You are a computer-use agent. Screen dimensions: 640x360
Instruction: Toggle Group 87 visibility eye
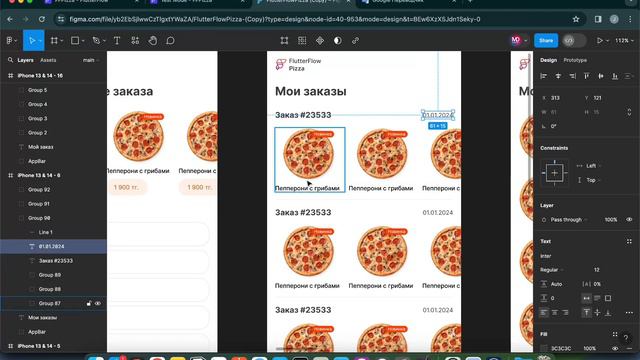pyautogui.click(x=98, y=303)
